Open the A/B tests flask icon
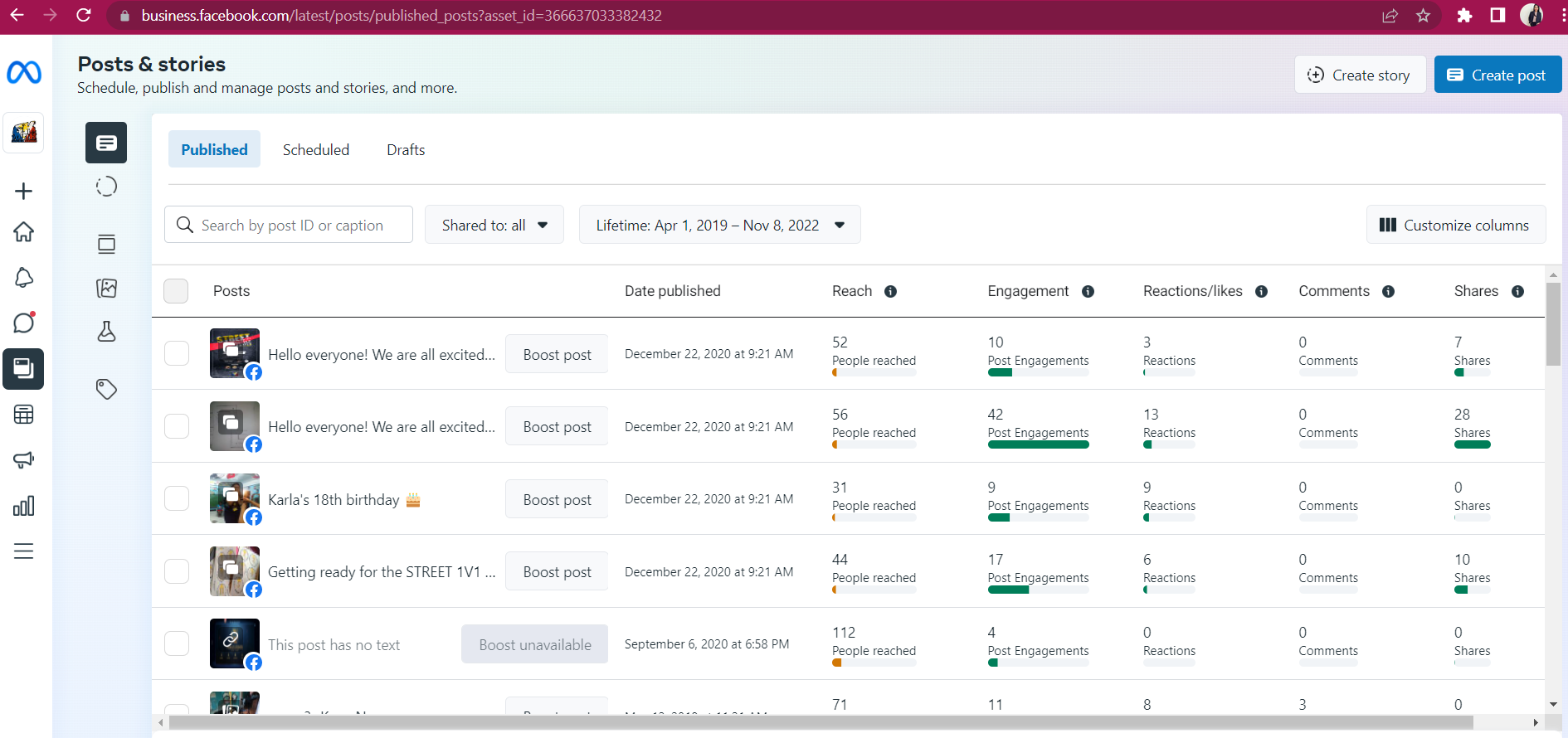The image size is (1568, 738). click(x=106, y=332)
